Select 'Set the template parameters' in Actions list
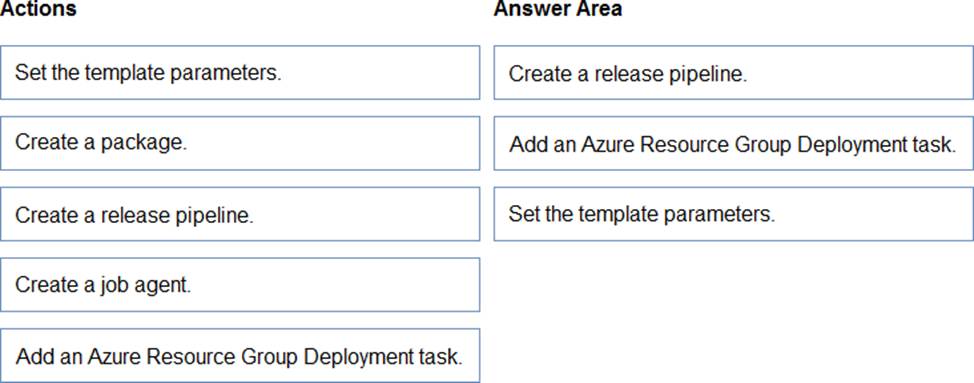 point(240,72)
